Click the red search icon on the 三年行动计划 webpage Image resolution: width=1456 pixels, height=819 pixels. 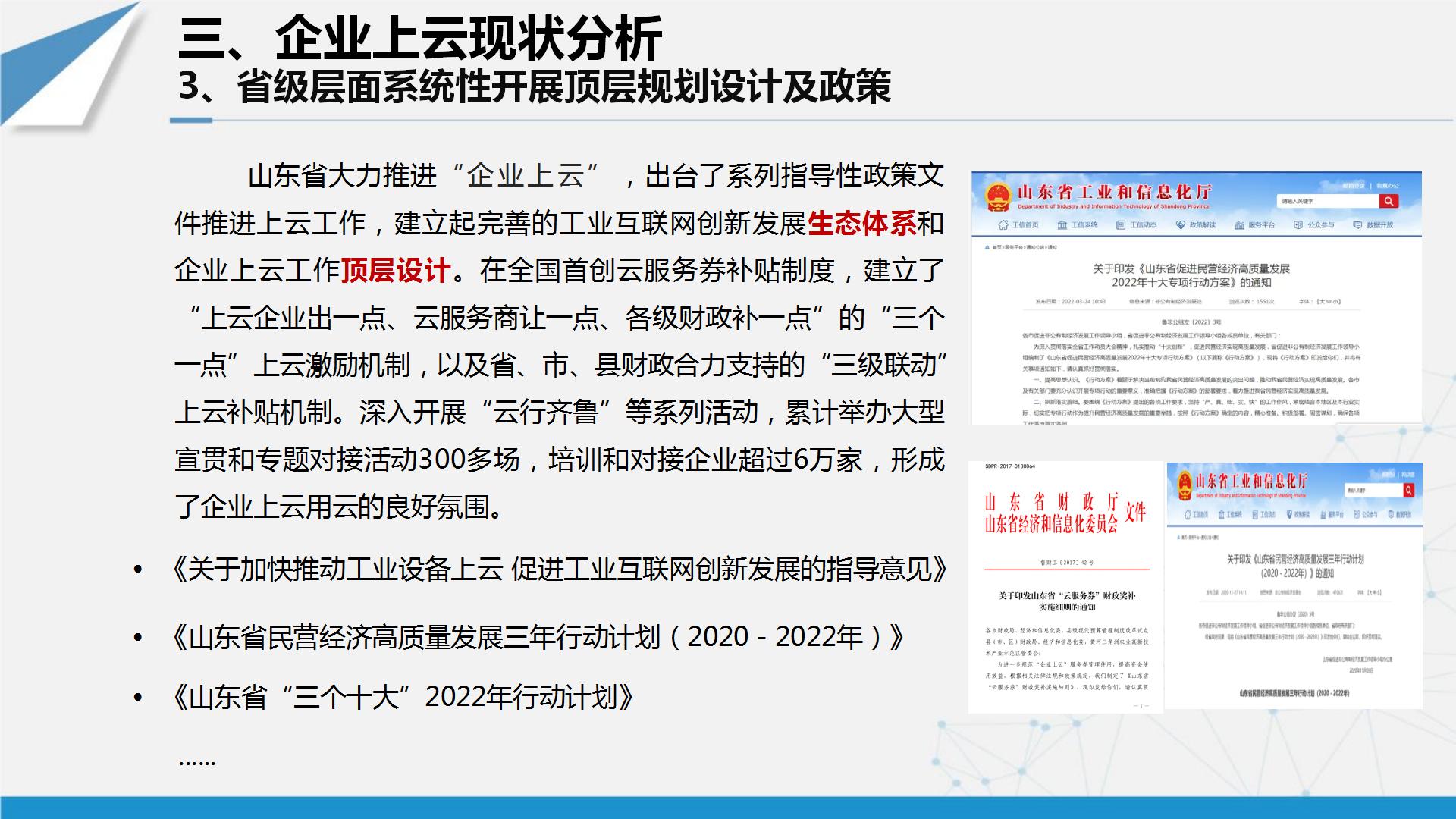(x=1409, y=490)
